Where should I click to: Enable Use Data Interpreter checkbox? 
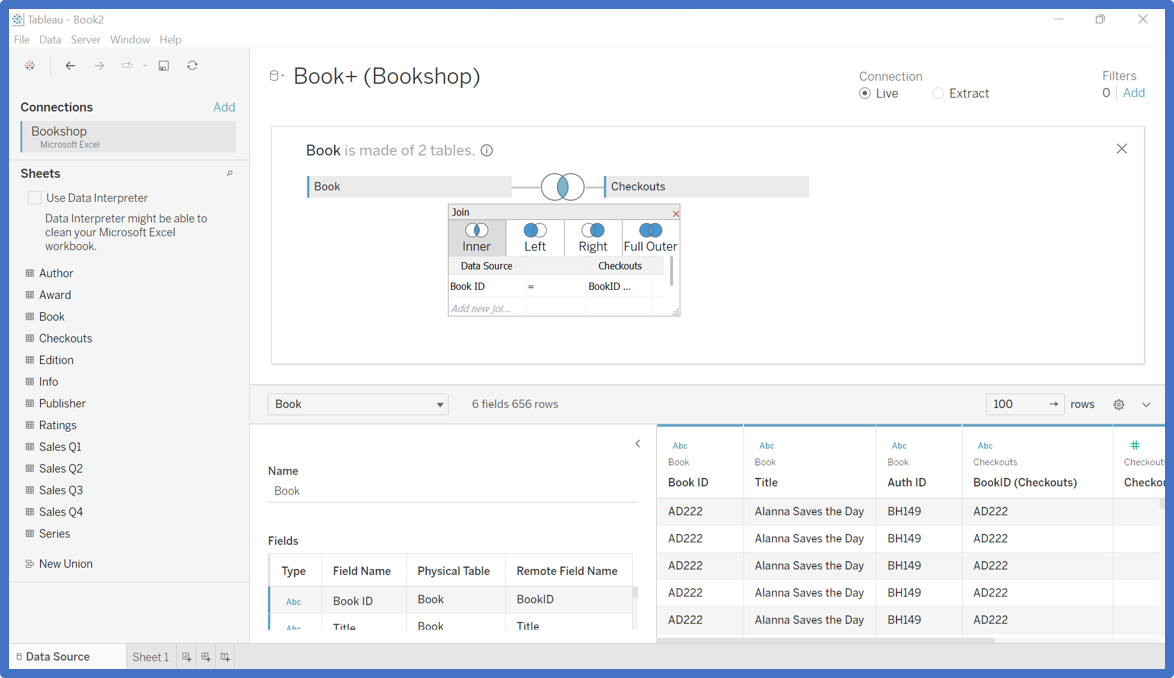[35, 198]
